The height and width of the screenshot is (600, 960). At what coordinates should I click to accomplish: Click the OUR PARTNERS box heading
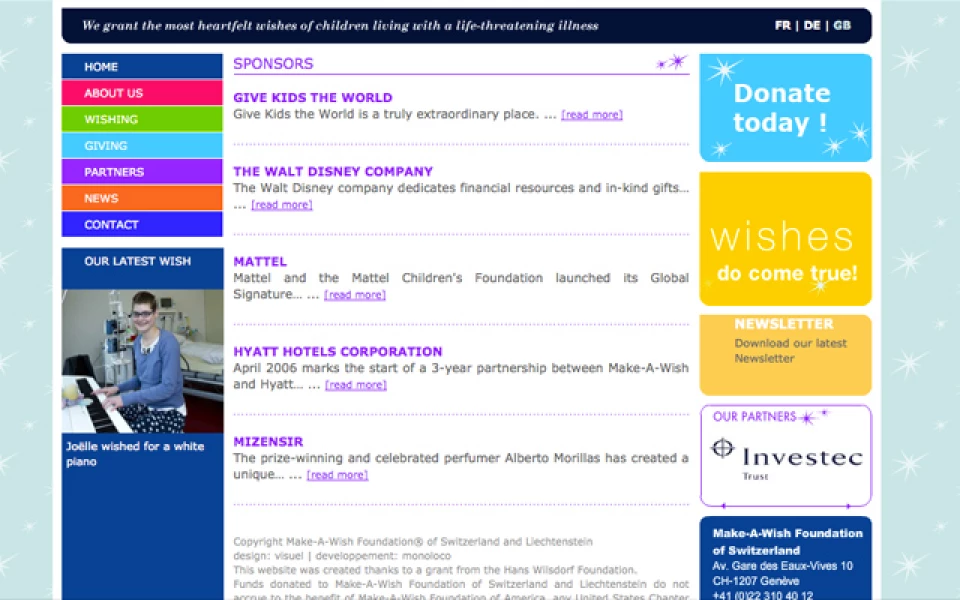pos(754,416)
